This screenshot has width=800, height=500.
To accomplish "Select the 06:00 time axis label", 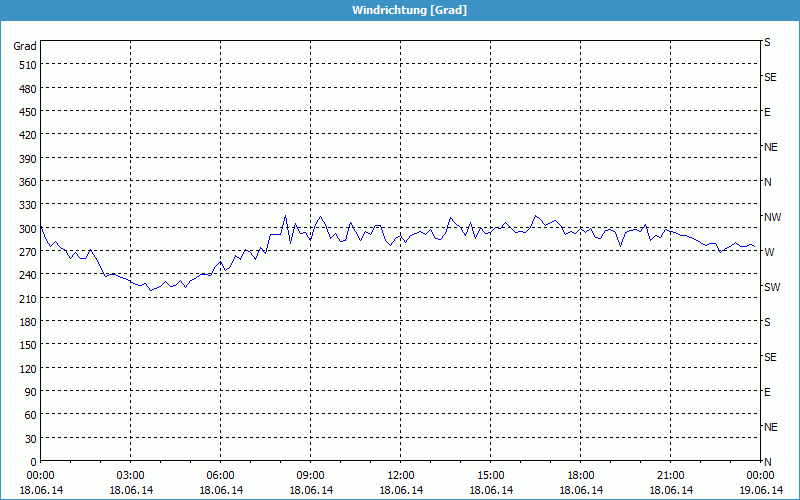I will [x=221, y=475].
